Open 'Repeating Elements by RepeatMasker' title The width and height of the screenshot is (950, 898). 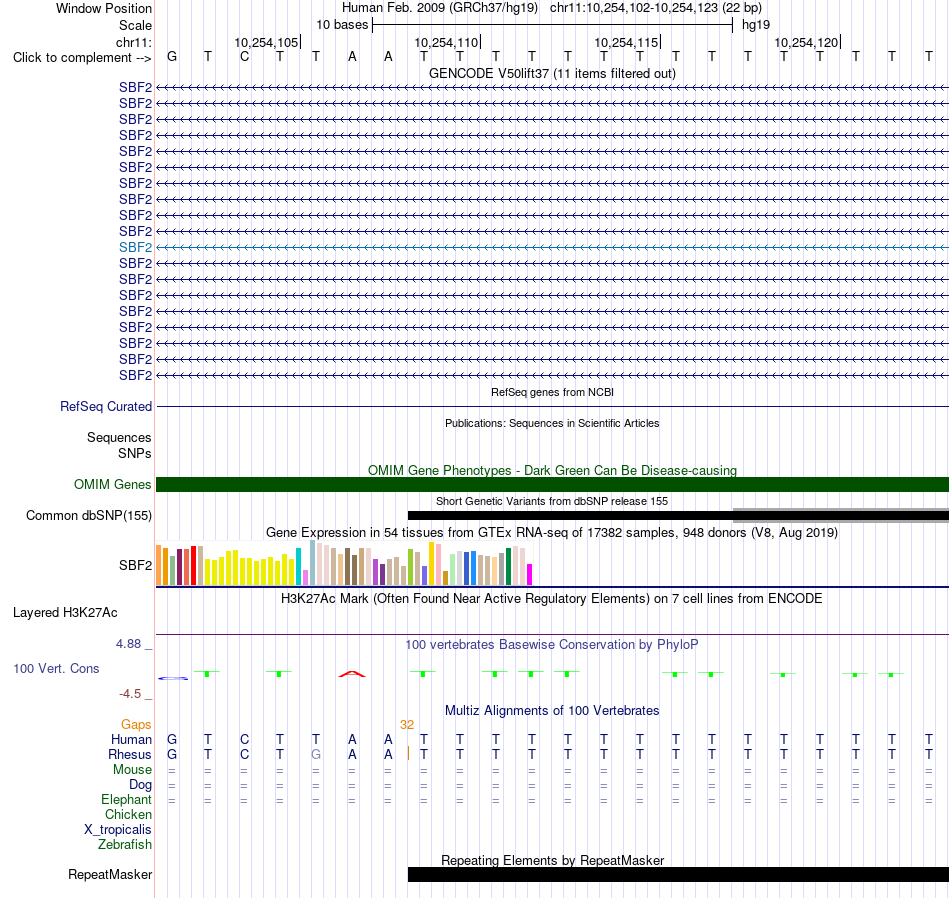pyautogui.click(x=552, y=860)
